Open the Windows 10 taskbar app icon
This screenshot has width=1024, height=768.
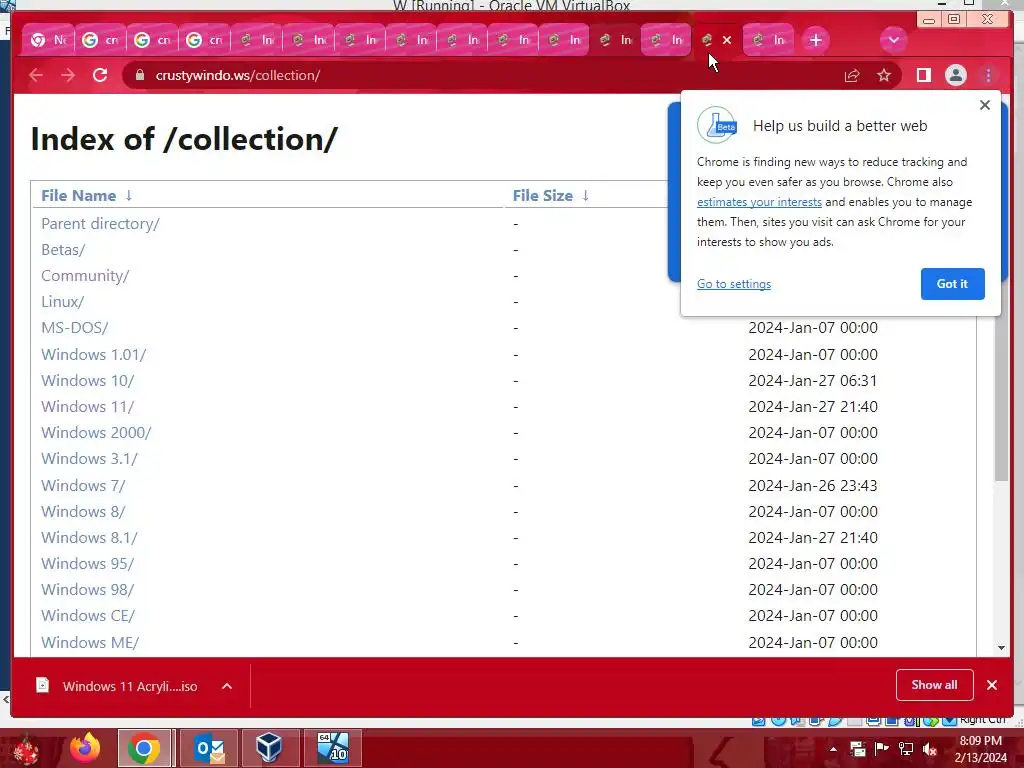tap(332, 748)
